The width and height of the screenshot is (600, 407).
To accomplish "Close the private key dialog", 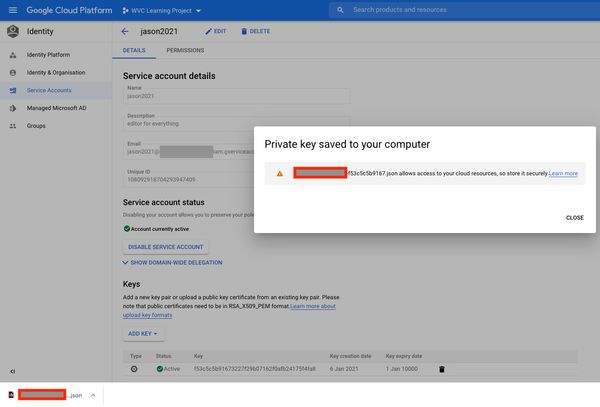I will coord(574,218).
